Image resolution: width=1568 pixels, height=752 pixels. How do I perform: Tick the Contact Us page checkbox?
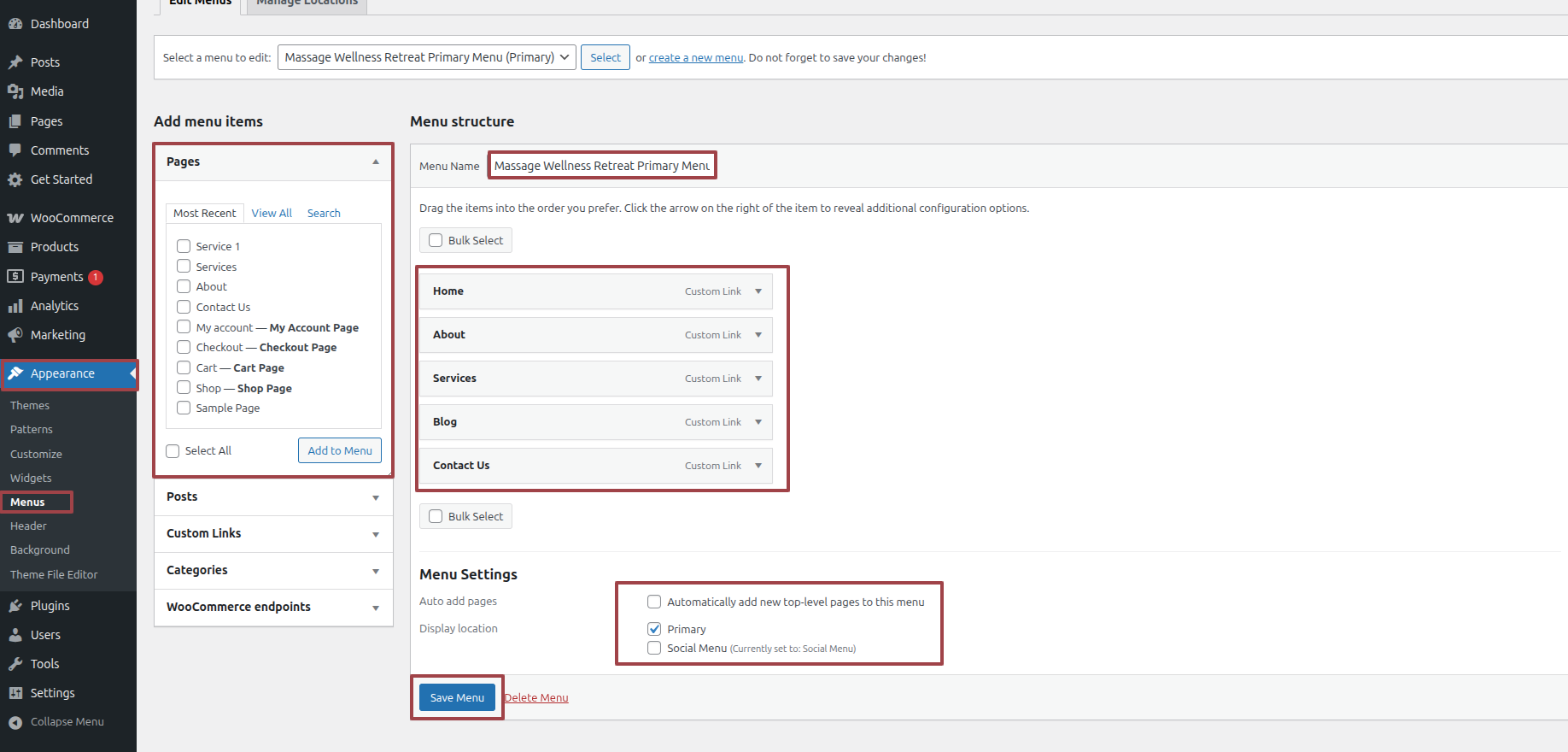[x=184, y=307]
